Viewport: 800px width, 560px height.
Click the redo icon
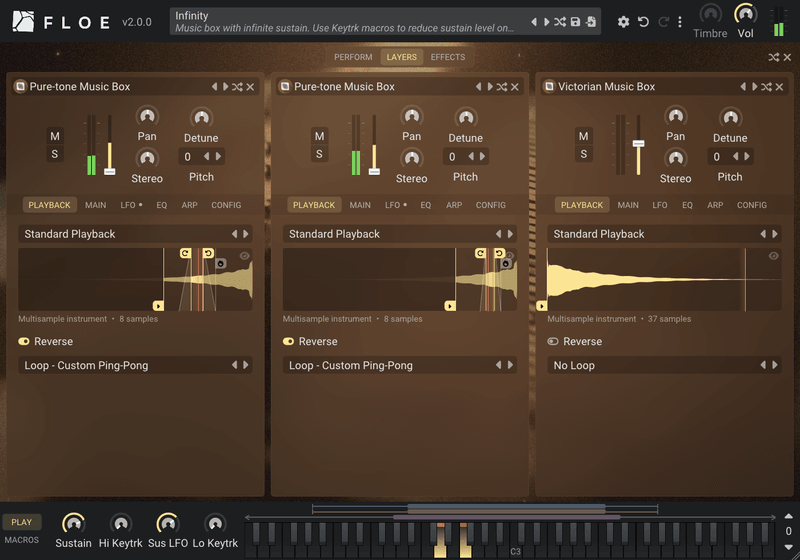[x=663, y=22]
